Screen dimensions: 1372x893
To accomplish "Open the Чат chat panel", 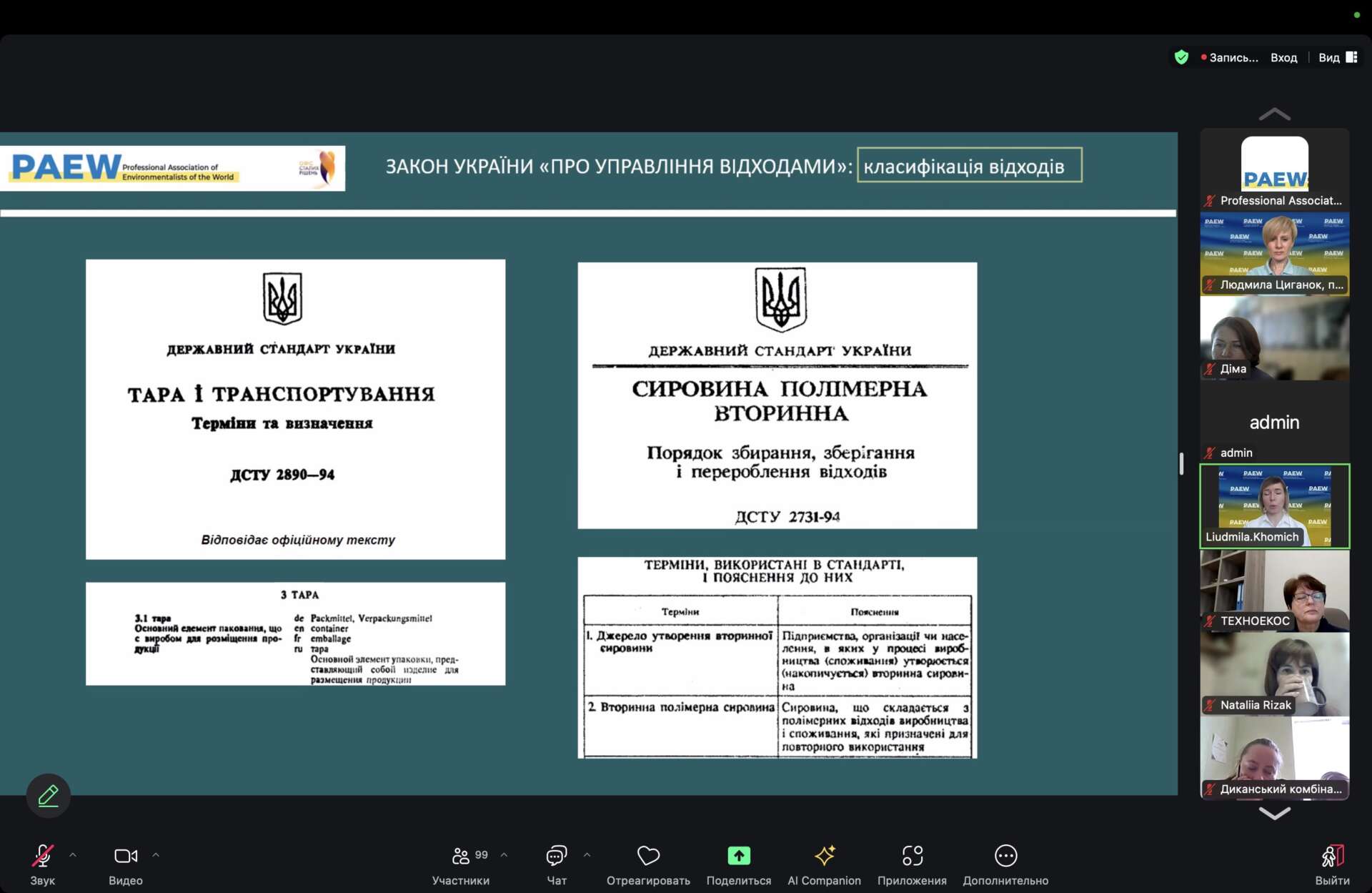I will click(x=556, y=856).
